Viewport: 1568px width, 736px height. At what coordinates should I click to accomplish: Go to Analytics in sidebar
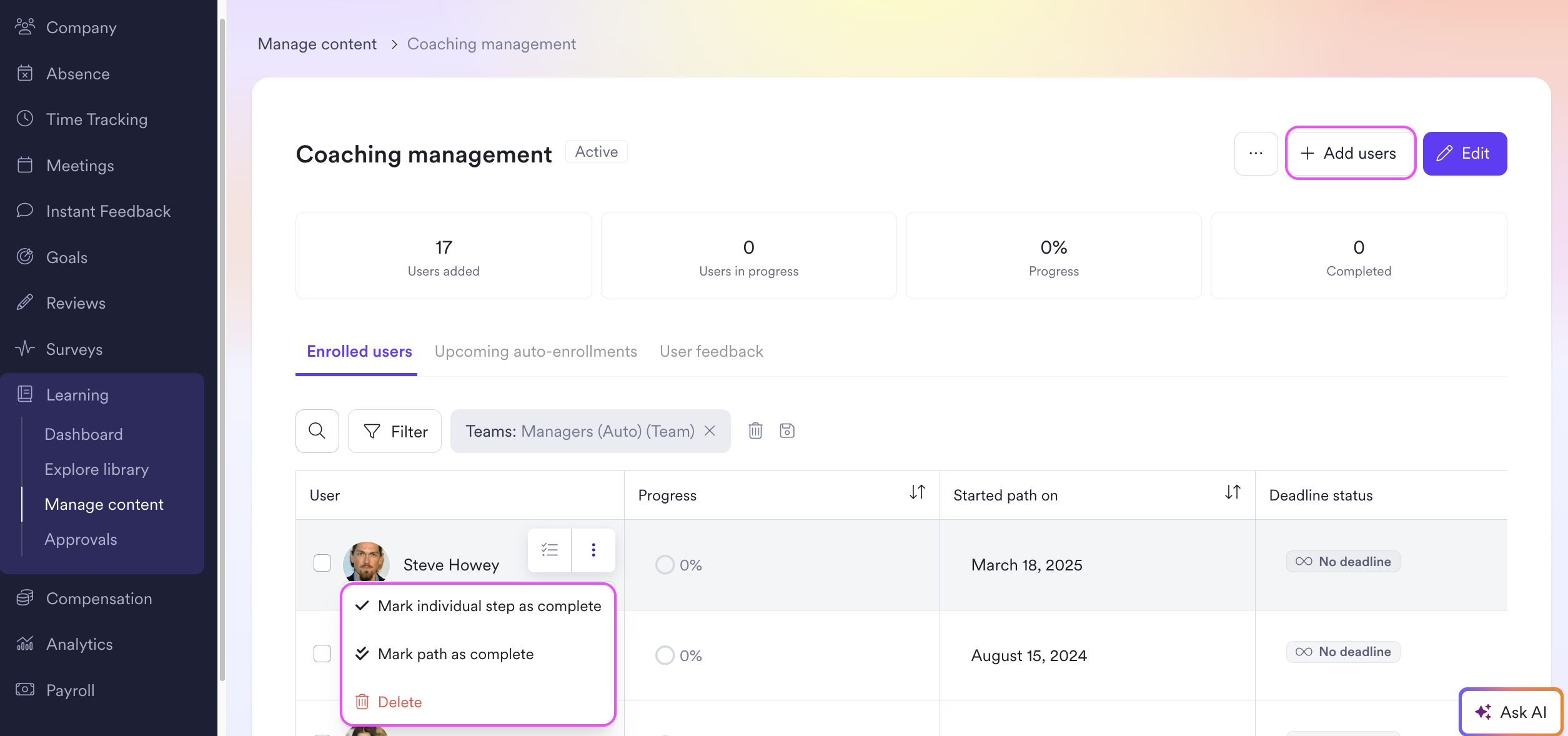(79, 644)
